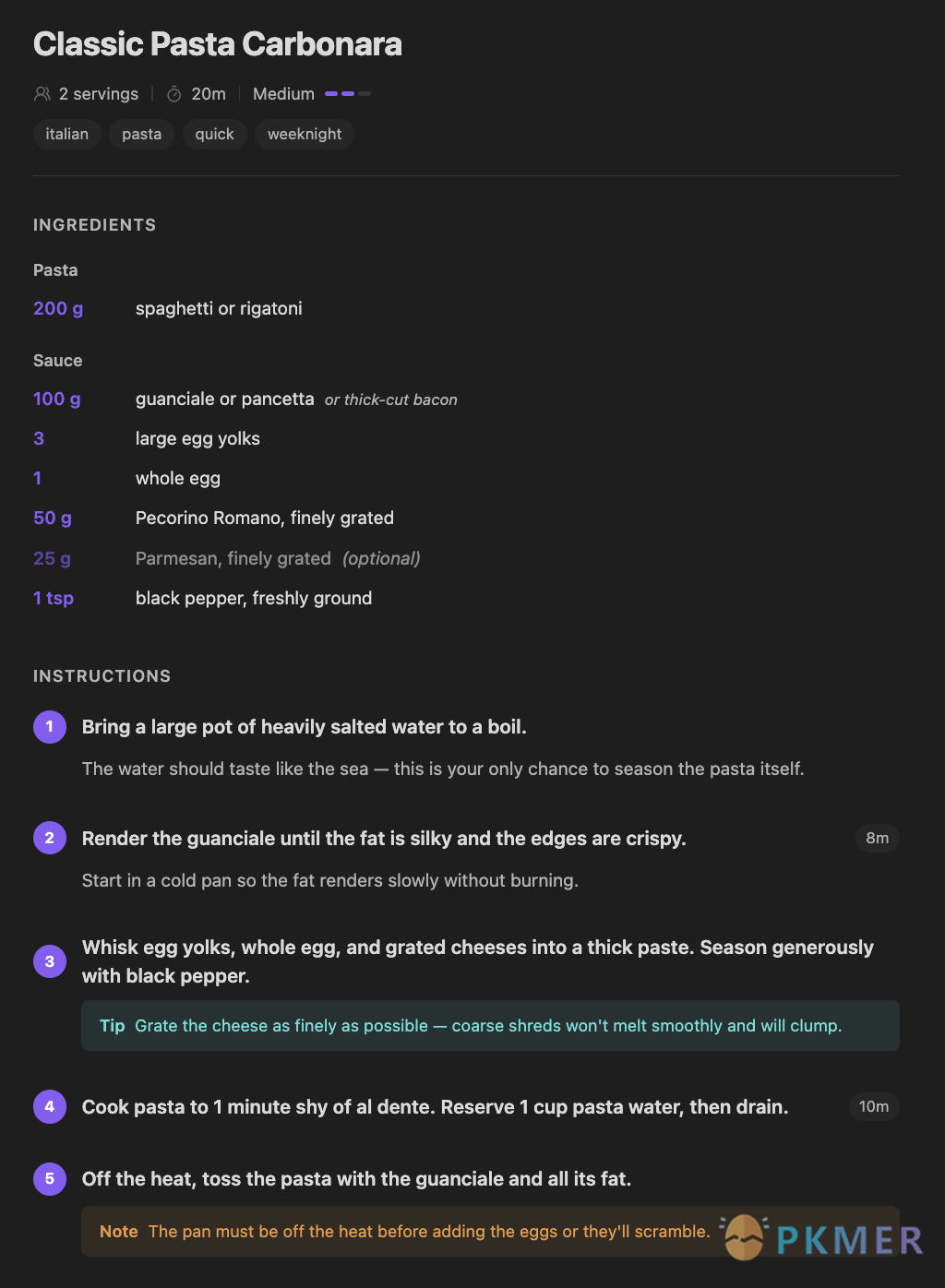Click the 200 g spaghetti quantity
Screen dimensions: 945x1288
pyautogui.click(x=58, y=308)
